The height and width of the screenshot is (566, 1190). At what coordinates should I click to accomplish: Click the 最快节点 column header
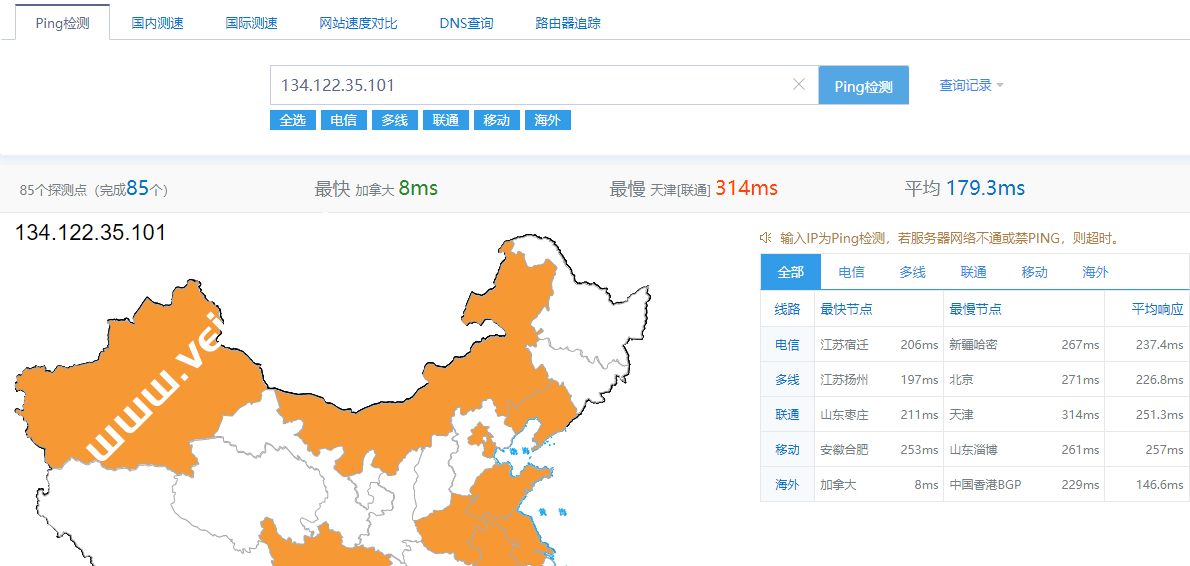(846, 309)
